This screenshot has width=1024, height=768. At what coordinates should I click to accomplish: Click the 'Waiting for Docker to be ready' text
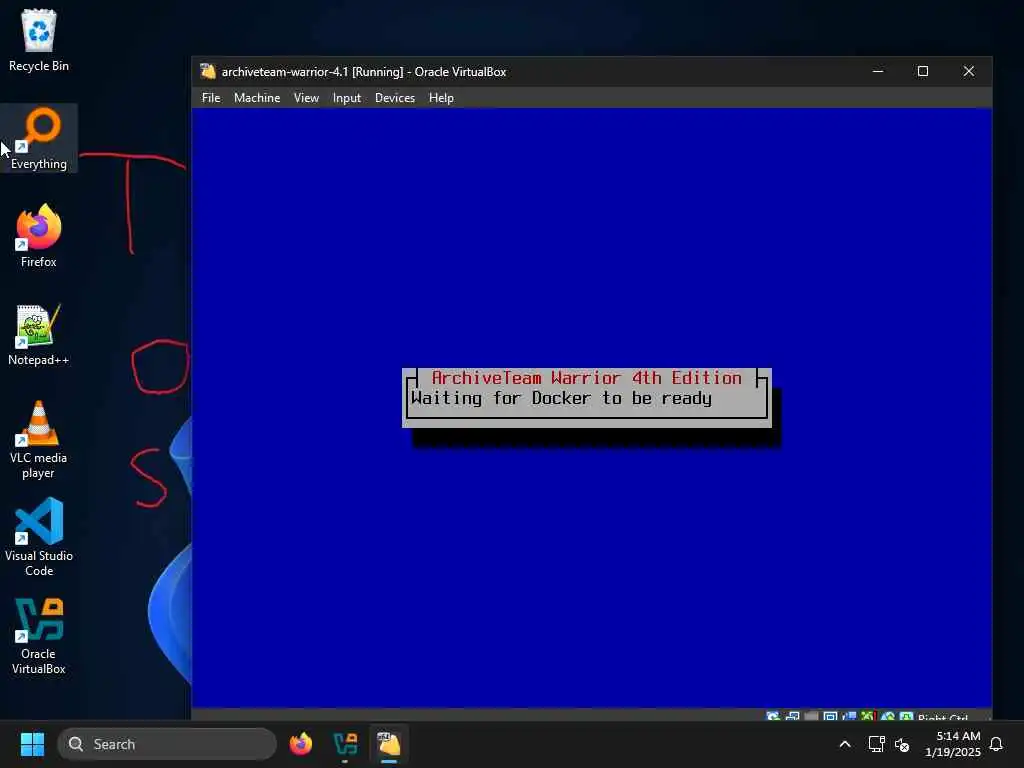click(562, 398)
